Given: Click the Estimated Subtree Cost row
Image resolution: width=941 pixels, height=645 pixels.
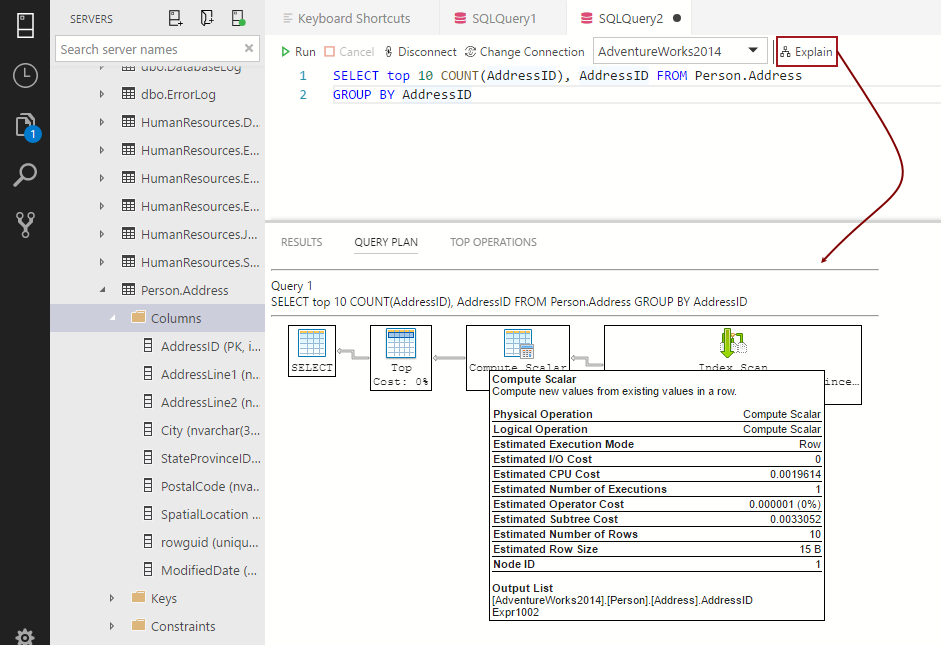Looking at the screenshot, I should (657, 519).
